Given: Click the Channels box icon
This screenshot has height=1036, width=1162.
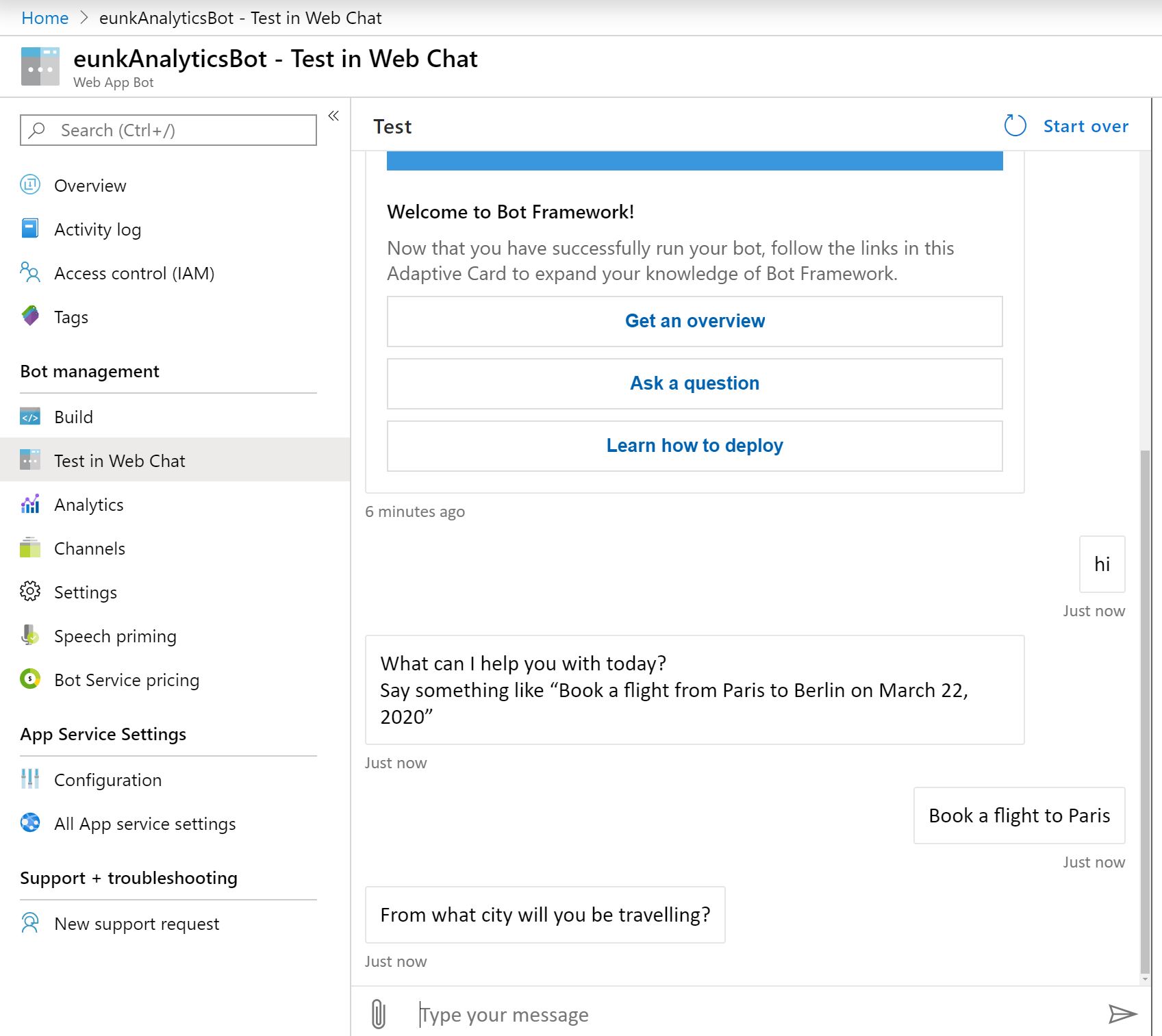Looking at the screenshot, I should coord(30,548).
